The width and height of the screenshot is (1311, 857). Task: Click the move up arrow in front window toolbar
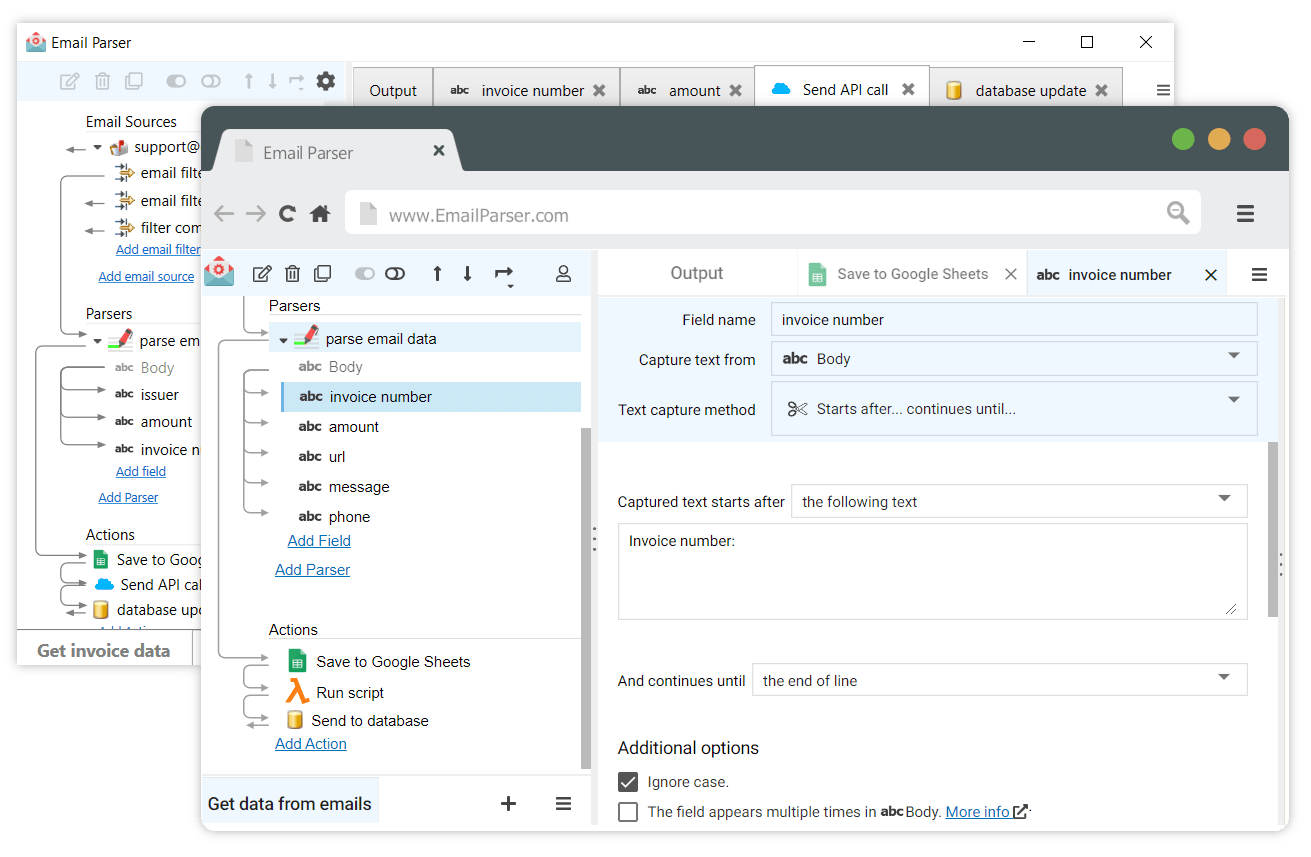(x=437, y=273)
